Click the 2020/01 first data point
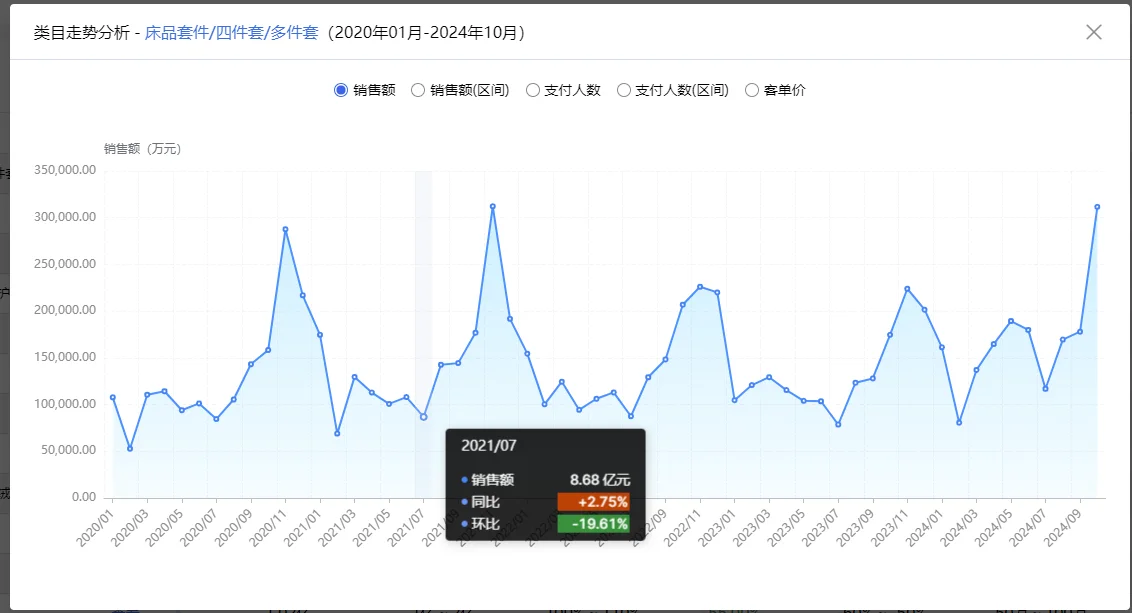This screenshot has width=1132, height=613. (113, 397)
